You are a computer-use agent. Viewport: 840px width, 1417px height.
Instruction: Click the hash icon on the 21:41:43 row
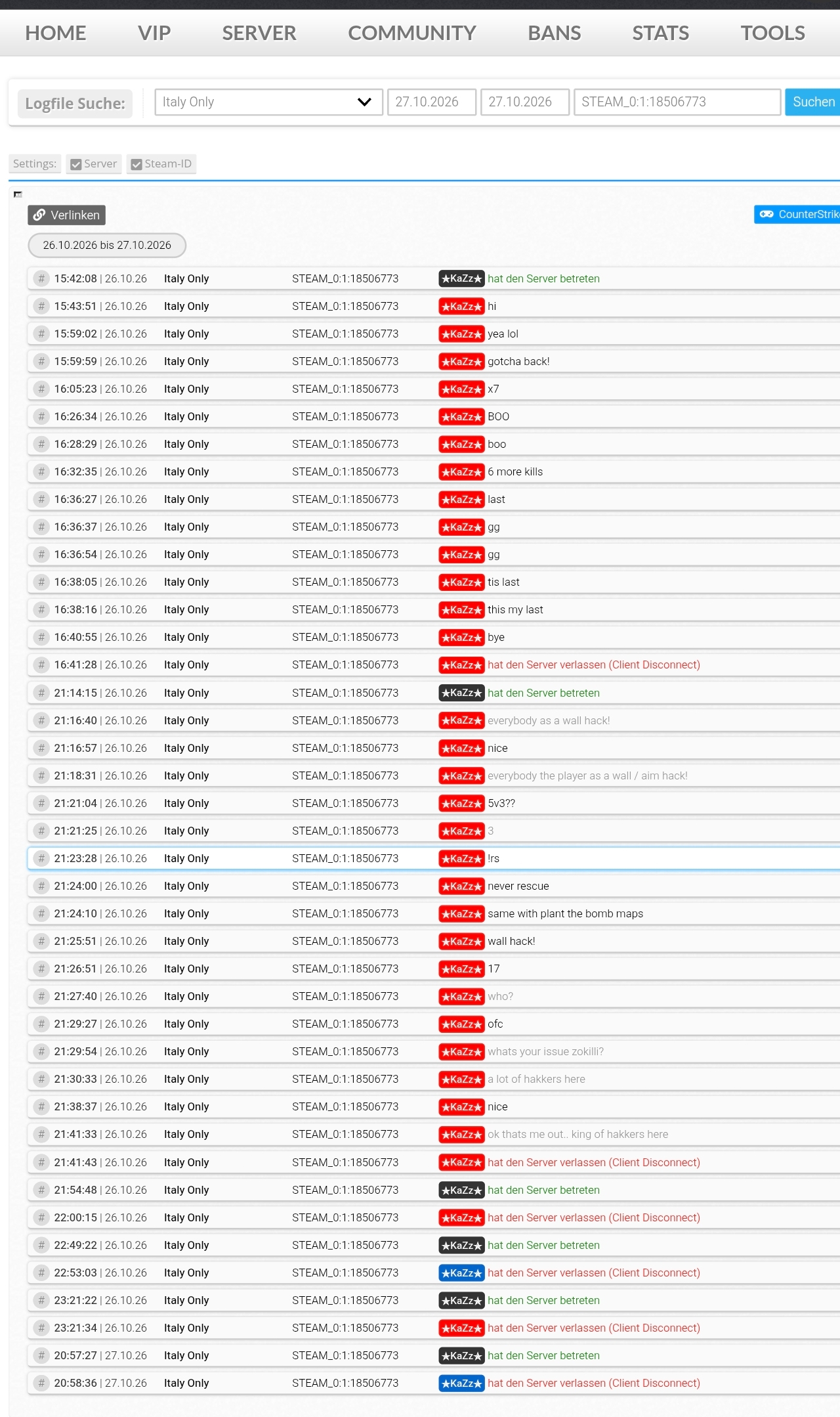pos(41,1162)
